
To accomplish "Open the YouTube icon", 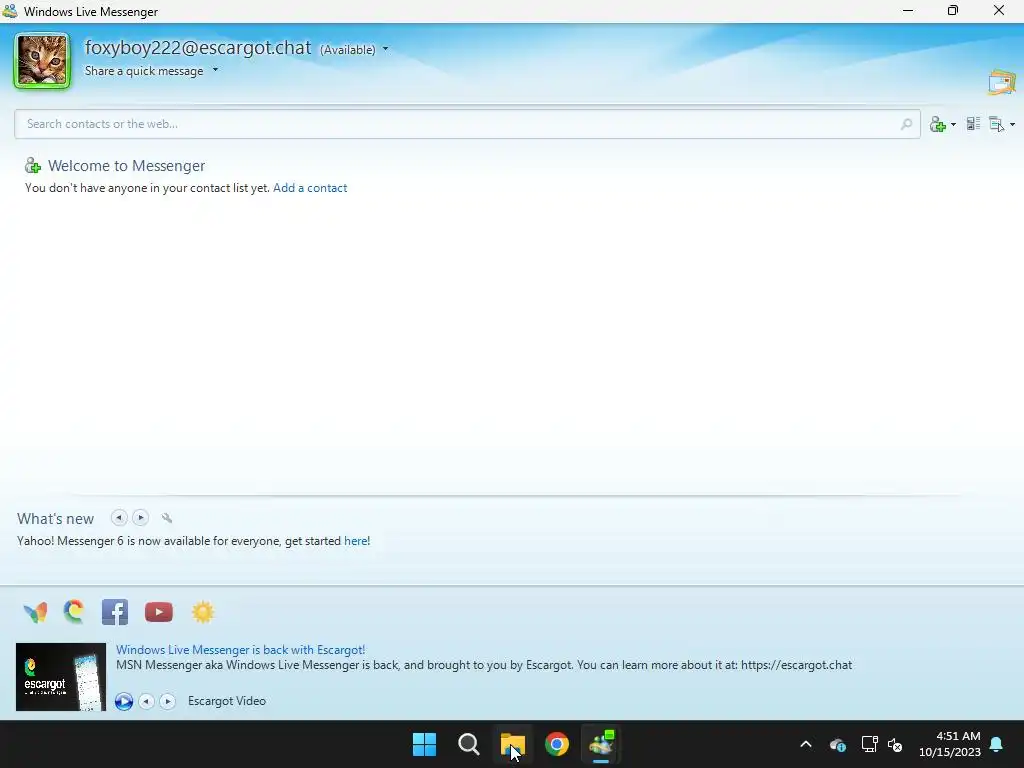I will coord(159,612).
